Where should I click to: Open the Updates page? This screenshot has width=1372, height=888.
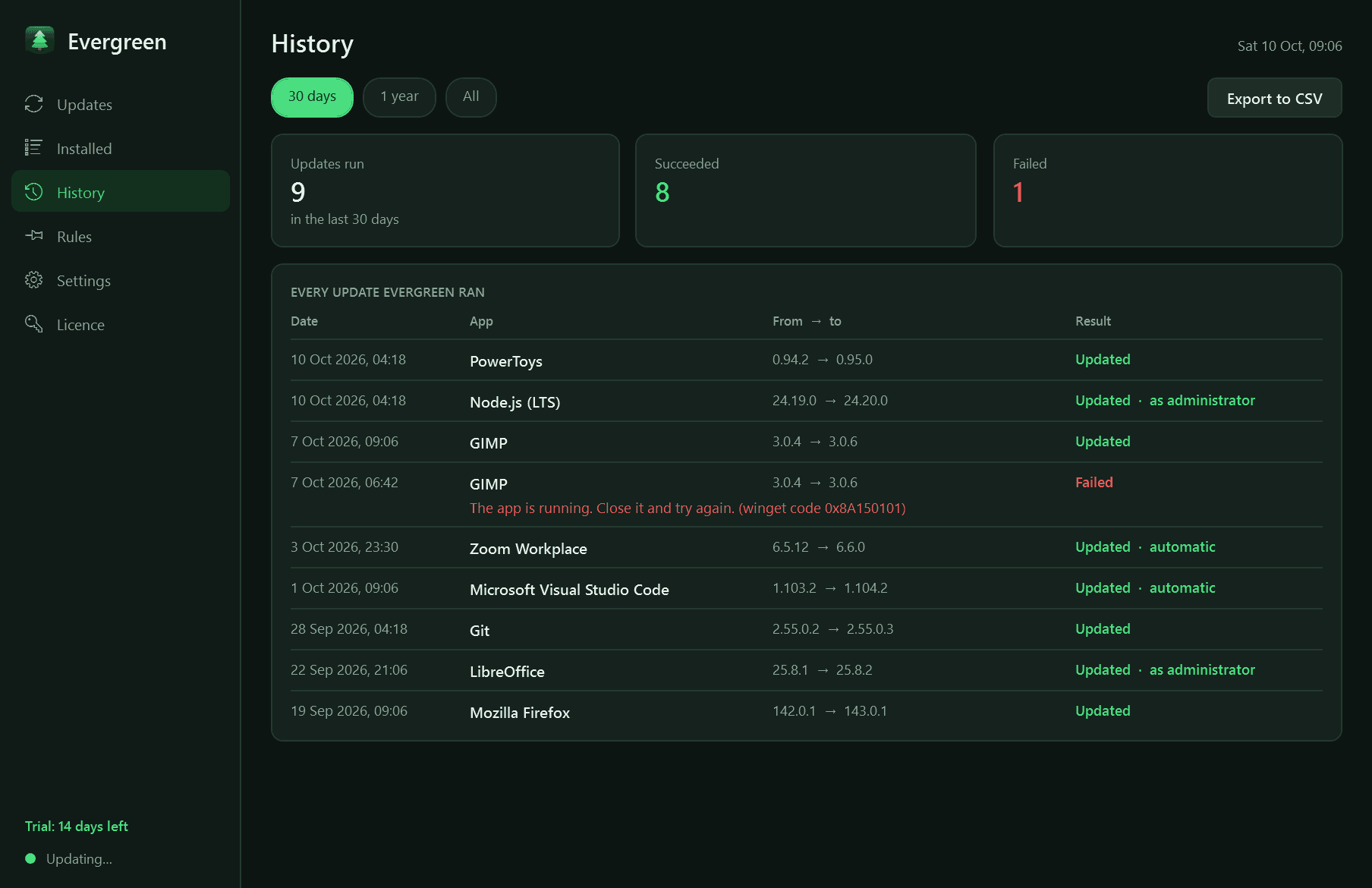pyautogui.click(x=121, y=105)
